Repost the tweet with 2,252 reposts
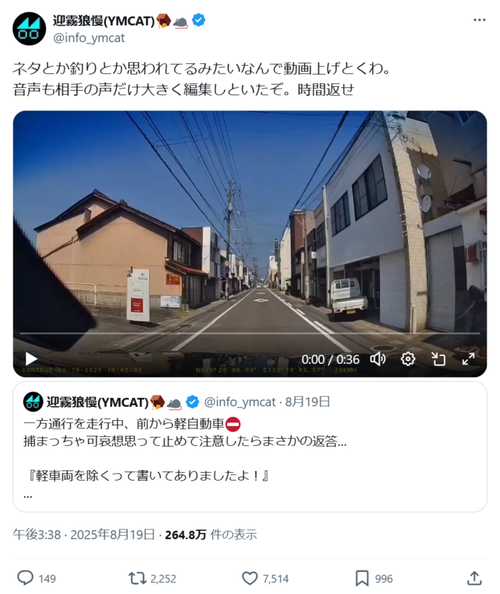The width and height of the screenshot is (500, 594). (137, 578)
